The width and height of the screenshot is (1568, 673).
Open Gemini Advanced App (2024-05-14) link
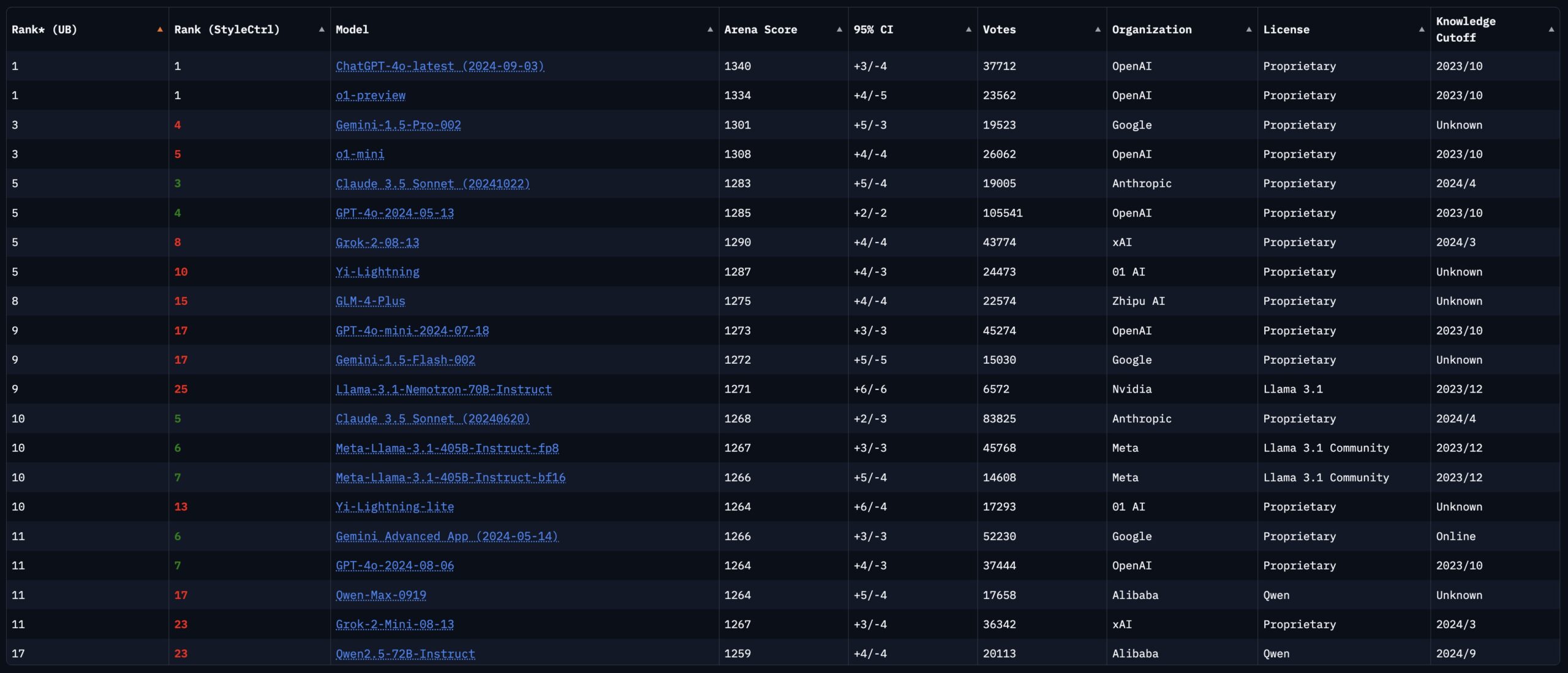point(447,536)
